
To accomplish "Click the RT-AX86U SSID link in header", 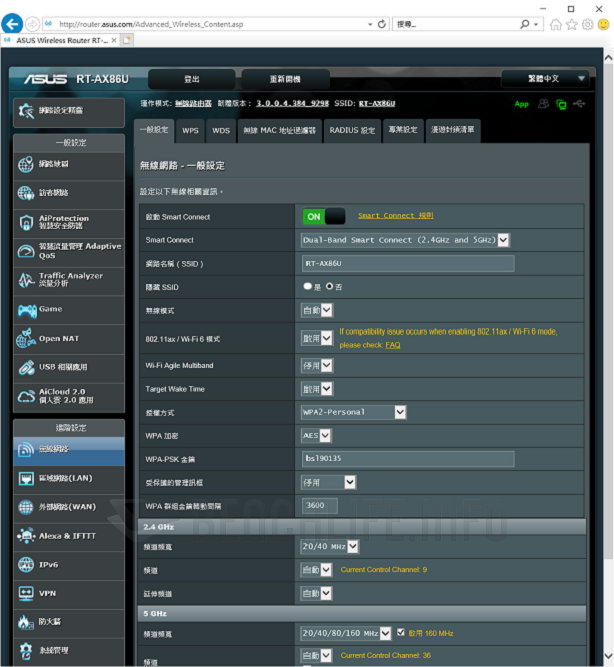I will pos(377,103).
